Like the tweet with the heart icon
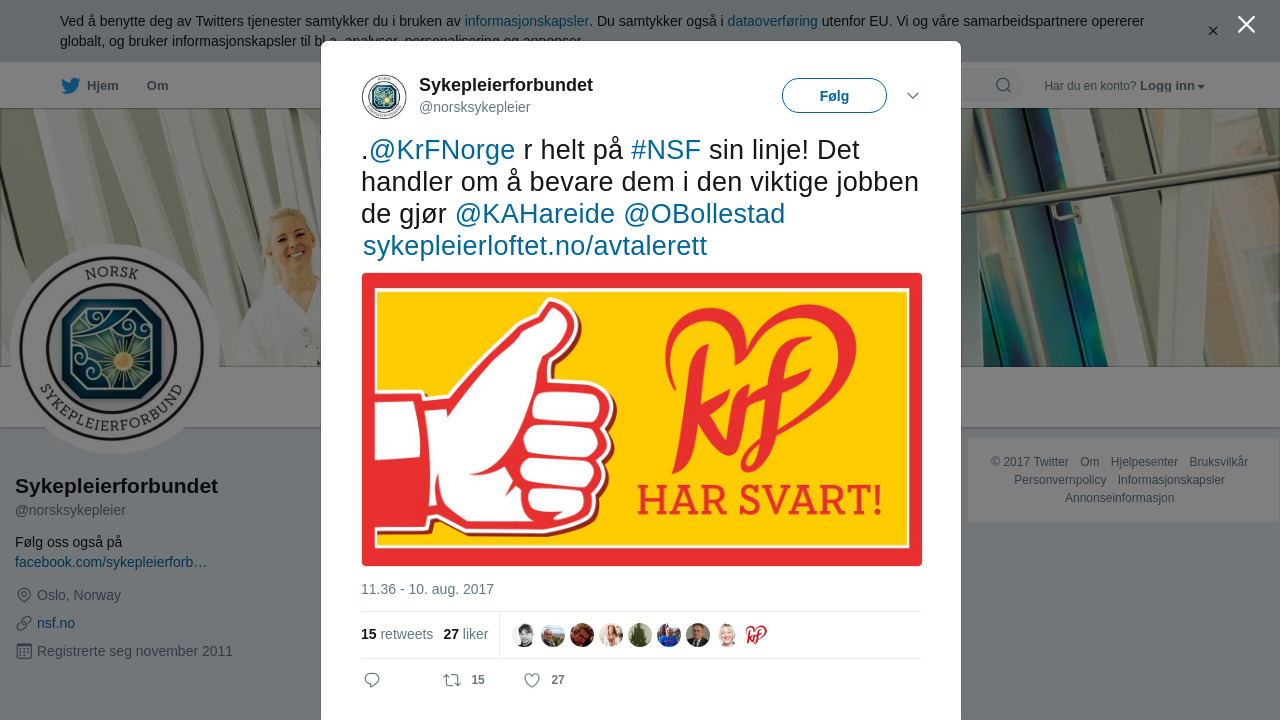1280x720 pixels. [532, 680]
